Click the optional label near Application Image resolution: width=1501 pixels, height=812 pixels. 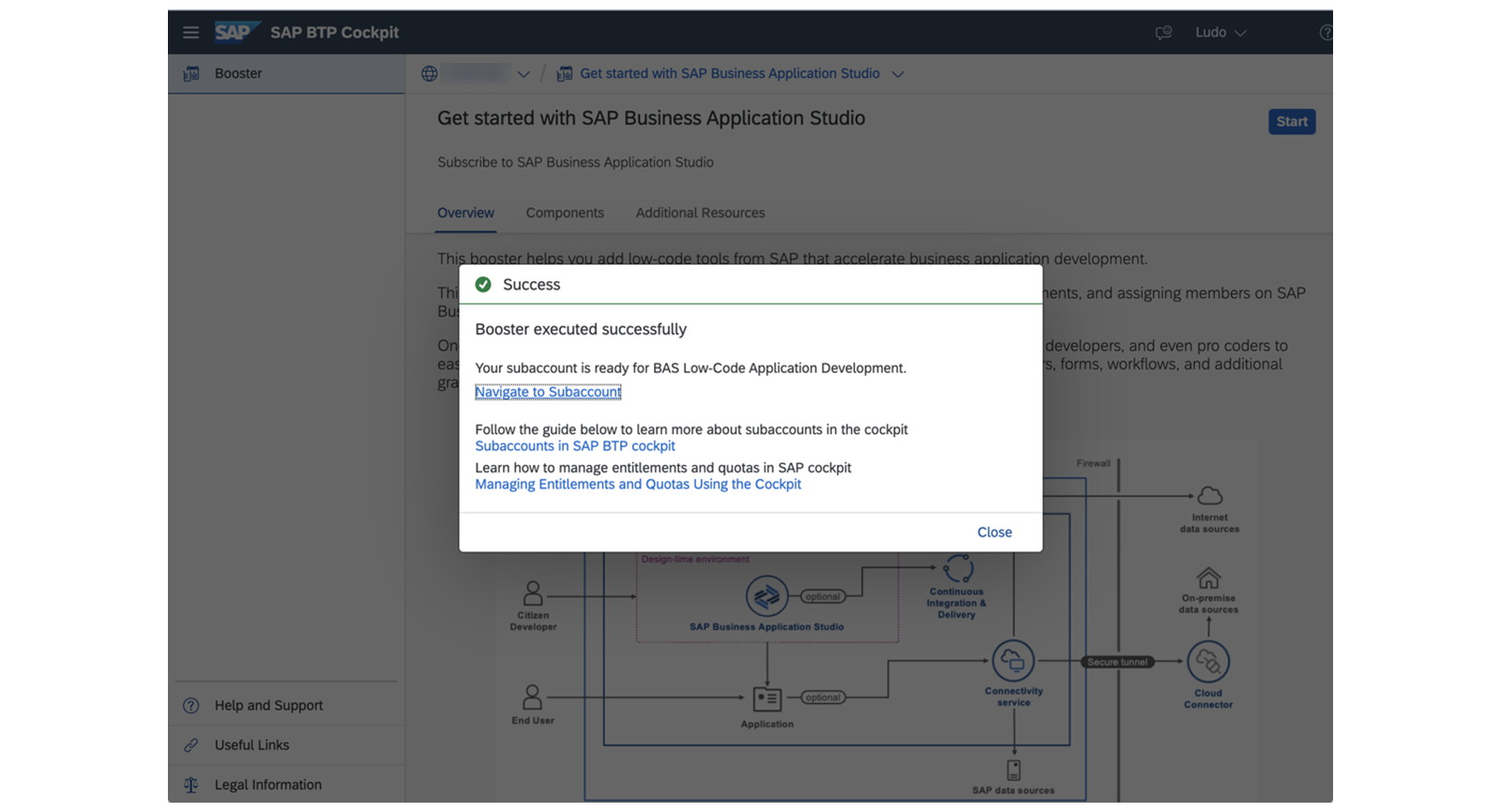[823, 698]
